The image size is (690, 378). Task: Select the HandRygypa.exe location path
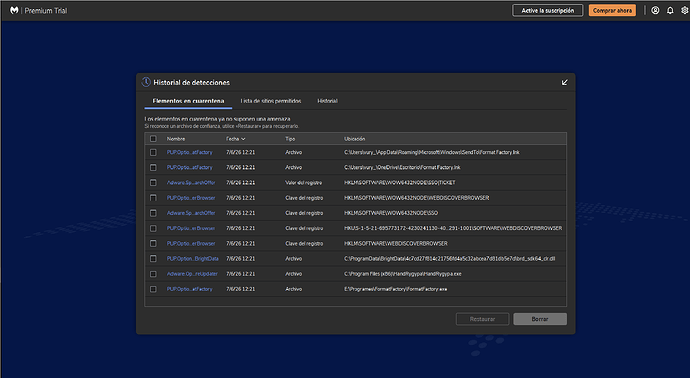pos(403,274)
